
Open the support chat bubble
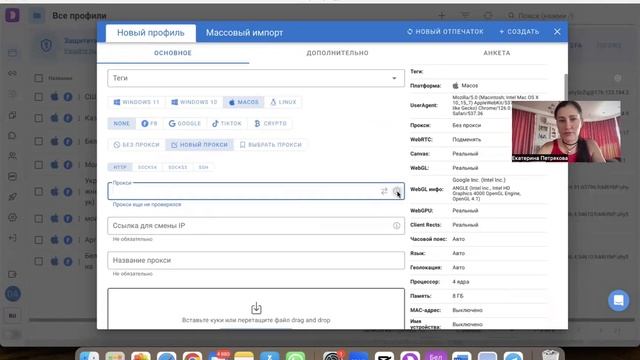click(x=618, y=300)
